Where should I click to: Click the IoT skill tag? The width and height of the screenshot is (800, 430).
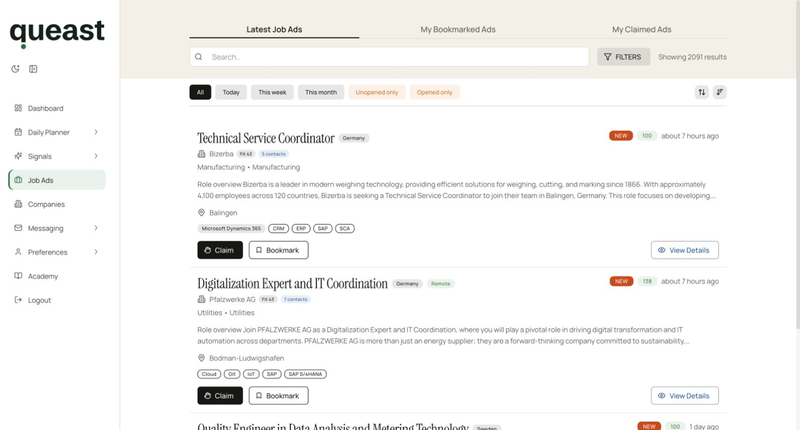click(x=251, y=374)
